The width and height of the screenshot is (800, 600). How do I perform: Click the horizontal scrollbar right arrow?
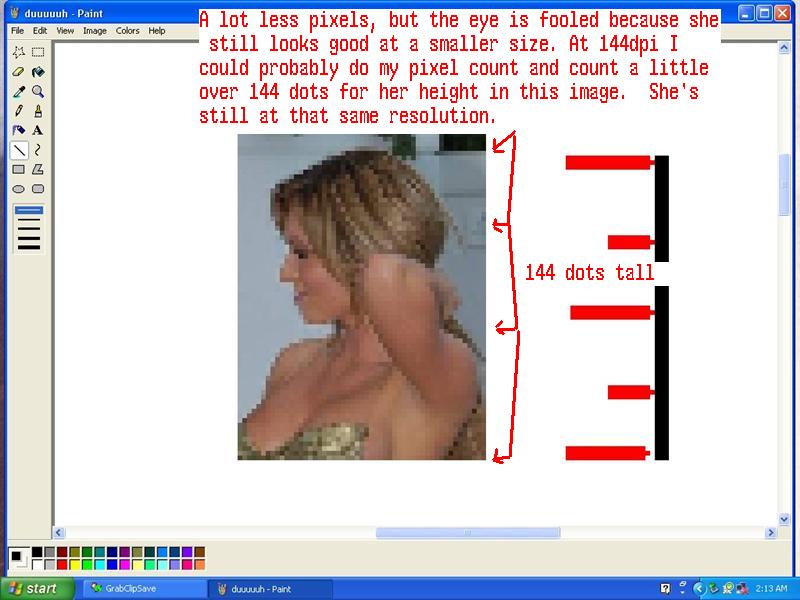tap(771, 533)
